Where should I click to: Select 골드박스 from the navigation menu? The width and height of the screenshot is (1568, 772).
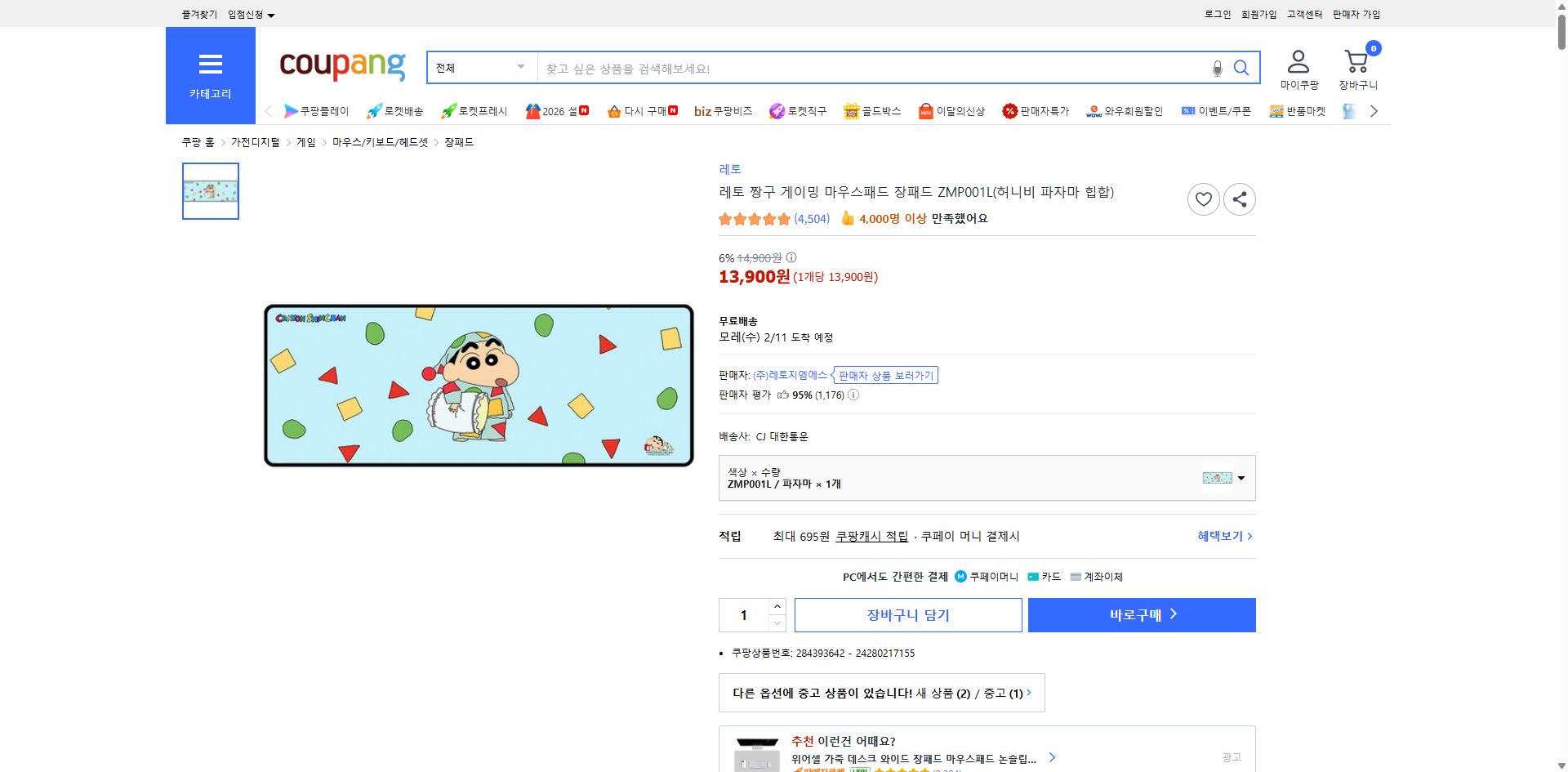[872, 111]
